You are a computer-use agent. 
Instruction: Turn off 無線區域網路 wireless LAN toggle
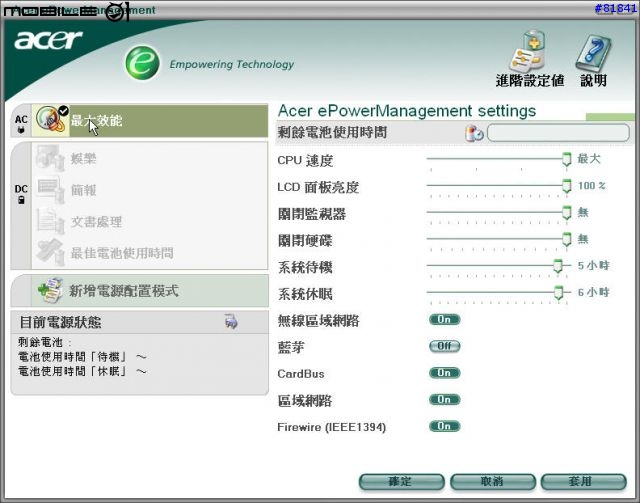click(444, 319)
